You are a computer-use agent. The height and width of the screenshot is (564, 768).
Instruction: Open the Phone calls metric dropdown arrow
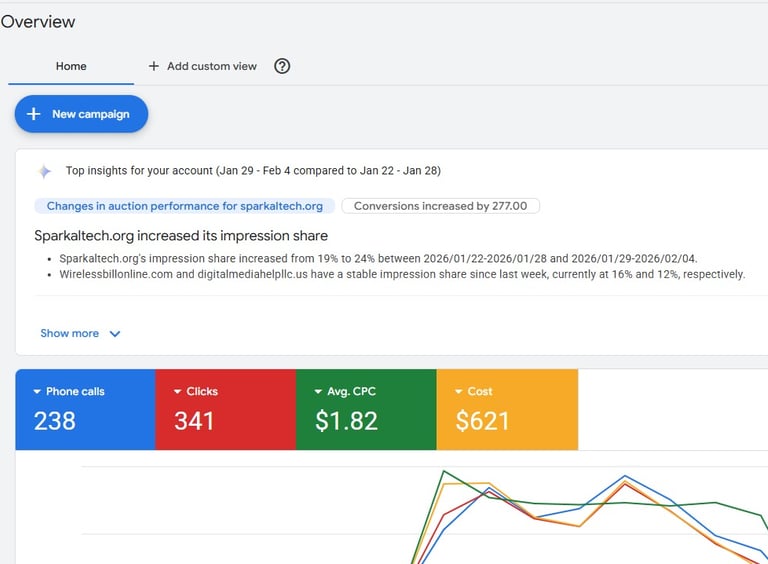tap(37, 392)
